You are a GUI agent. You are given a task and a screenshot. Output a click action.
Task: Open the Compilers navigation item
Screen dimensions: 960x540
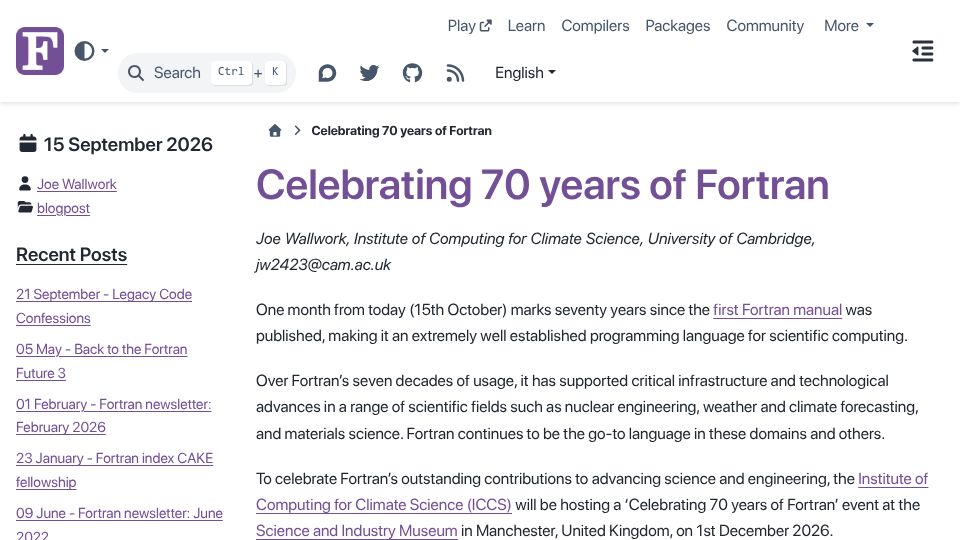click(x=595, y=26)
